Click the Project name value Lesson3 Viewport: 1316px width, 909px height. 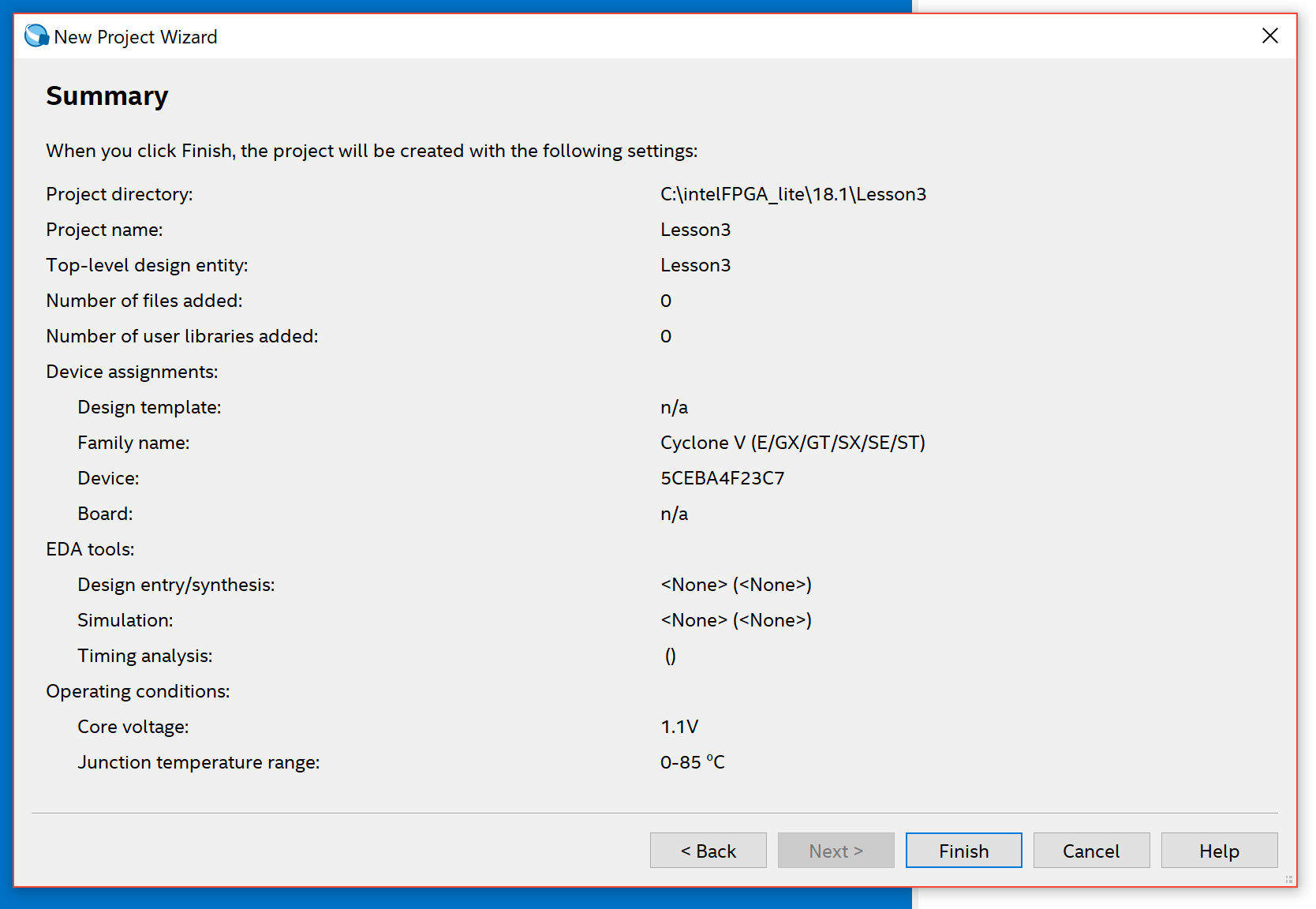pos(695,230)
